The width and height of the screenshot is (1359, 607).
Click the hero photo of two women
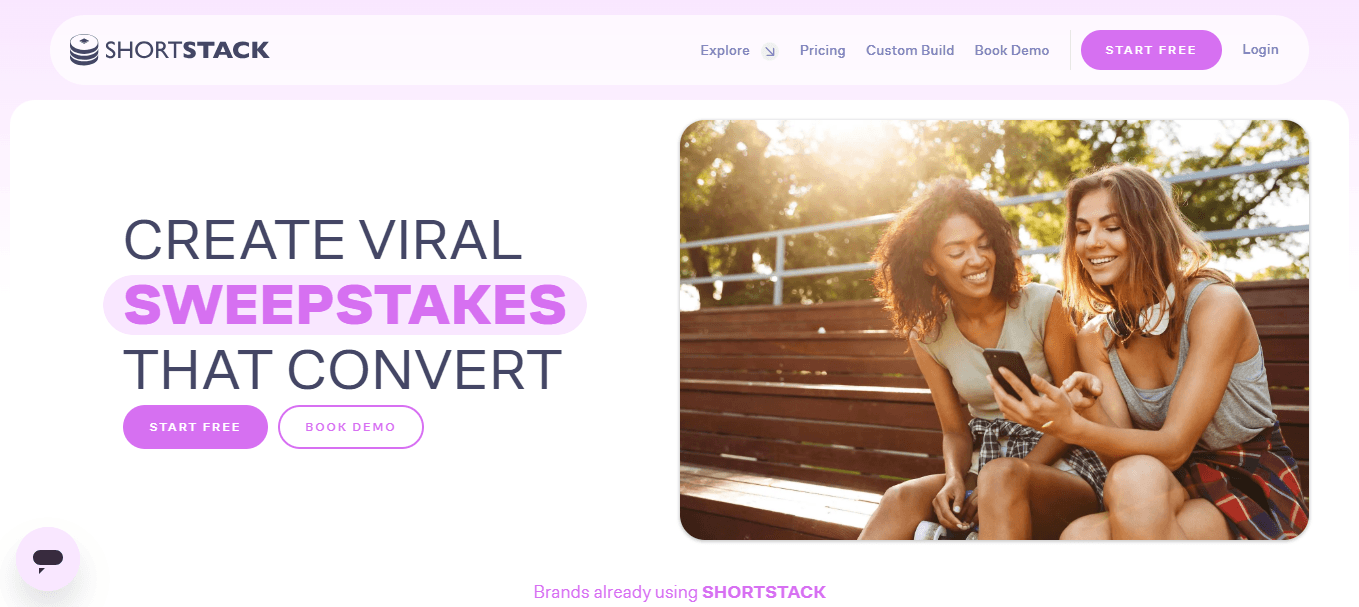point(994,330)
